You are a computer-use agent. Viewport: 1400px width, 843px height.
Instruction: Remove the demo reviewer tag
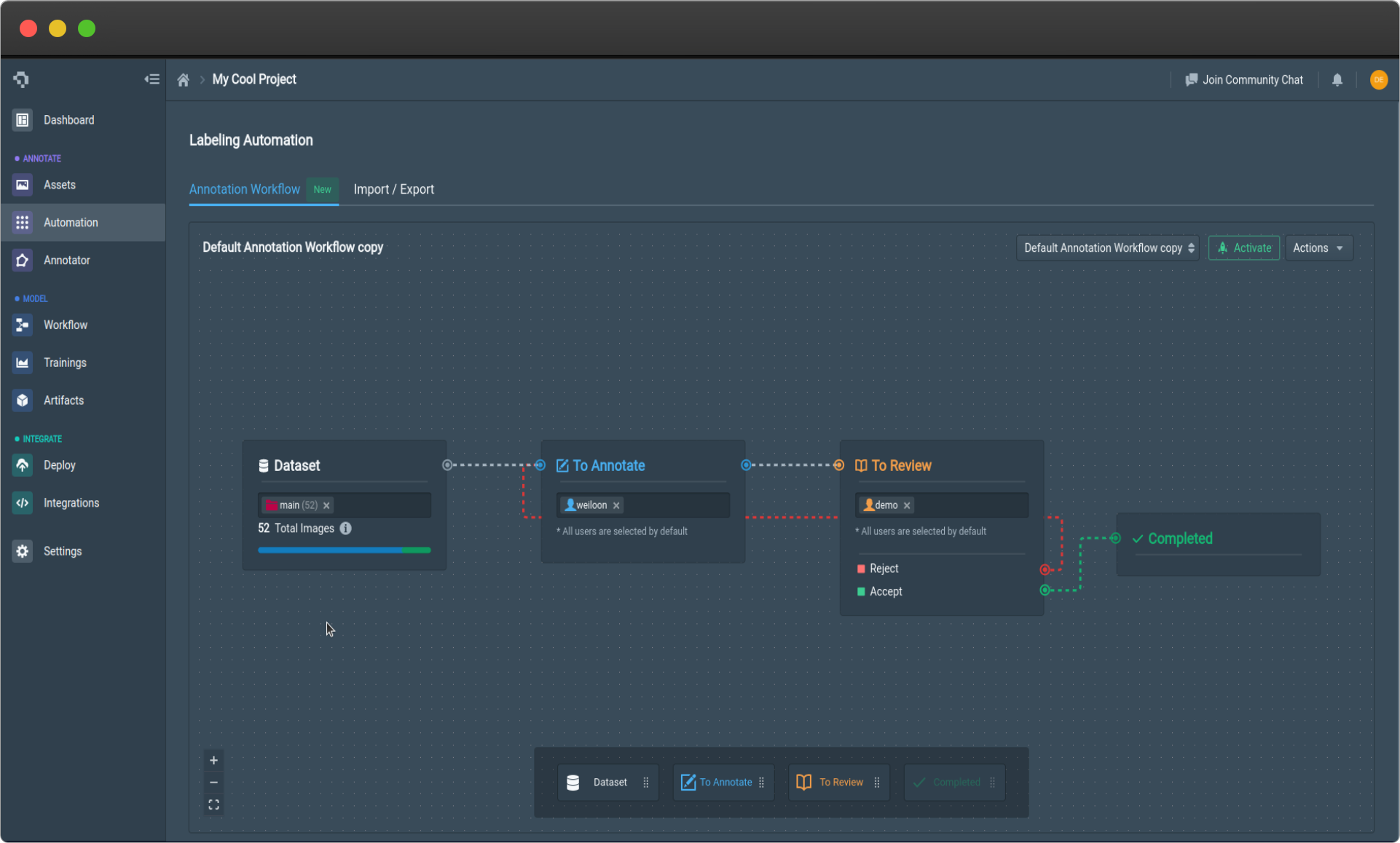point(907,504)
